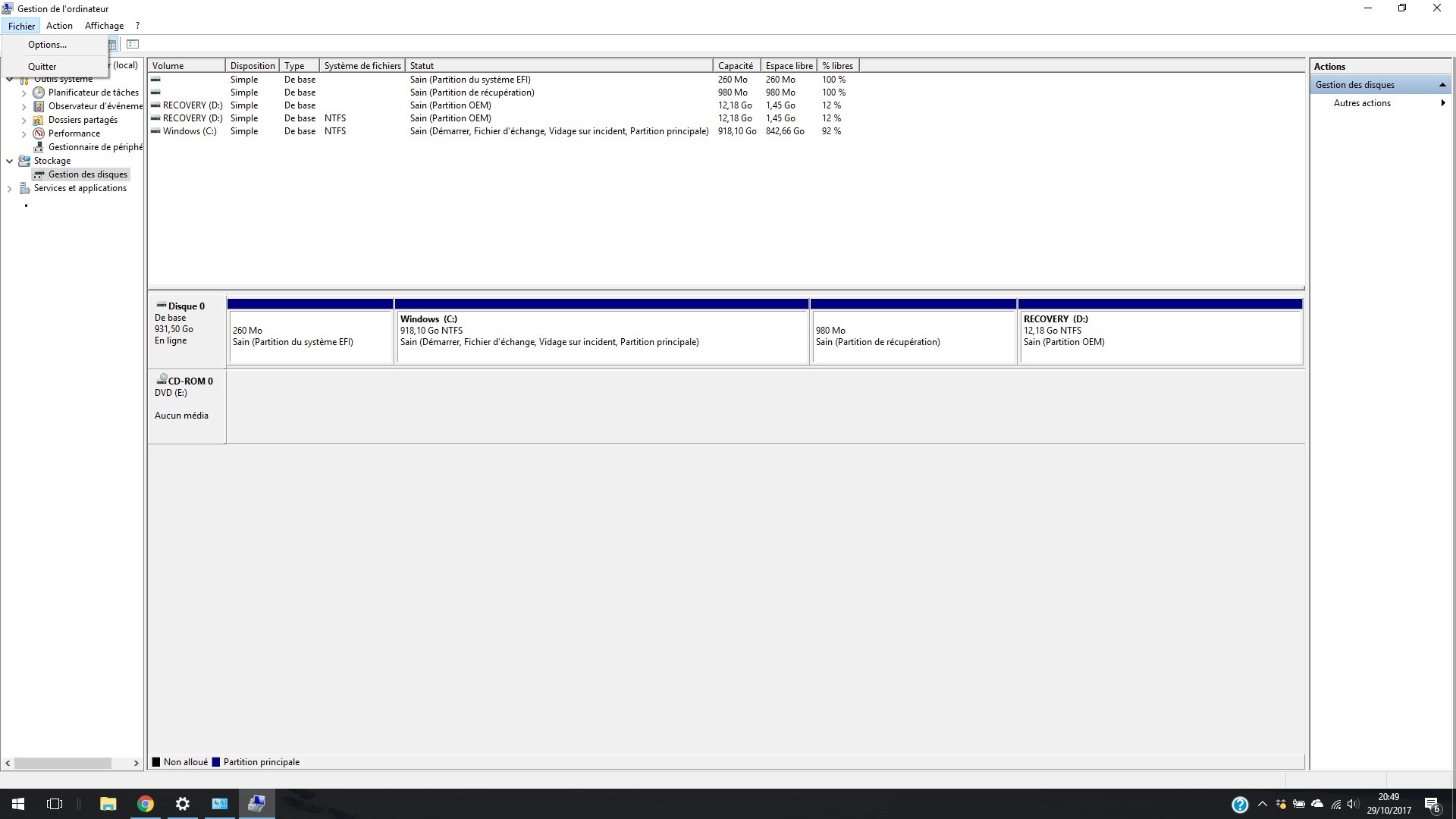
Task: Select the Dossiers partagés folder icon
Action: (x=39, y=120)
